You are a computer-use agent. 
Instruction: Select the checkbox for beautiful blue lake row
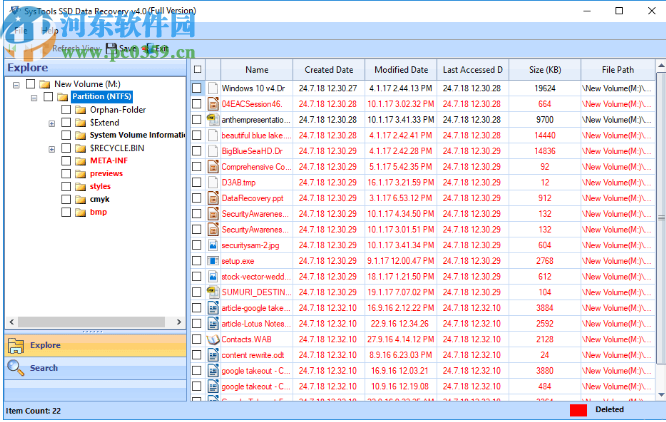(x=197, y=135)
